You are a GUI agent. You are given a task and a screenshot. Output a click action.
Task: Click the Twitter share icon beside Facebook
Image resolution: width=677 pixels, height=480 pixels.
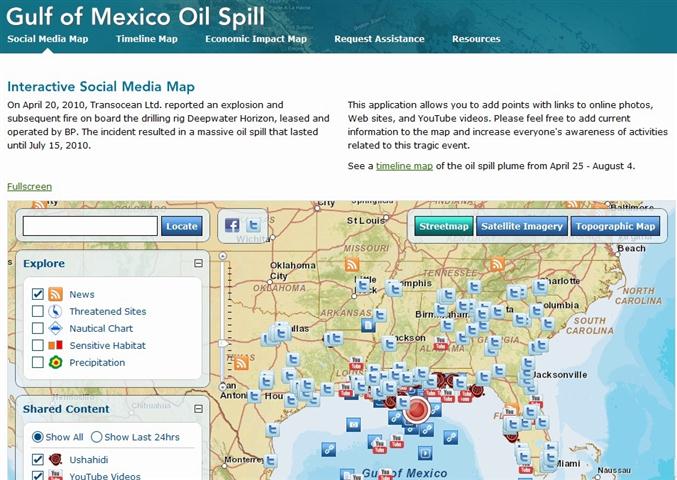pyautogui.click(x=253, y=225)
